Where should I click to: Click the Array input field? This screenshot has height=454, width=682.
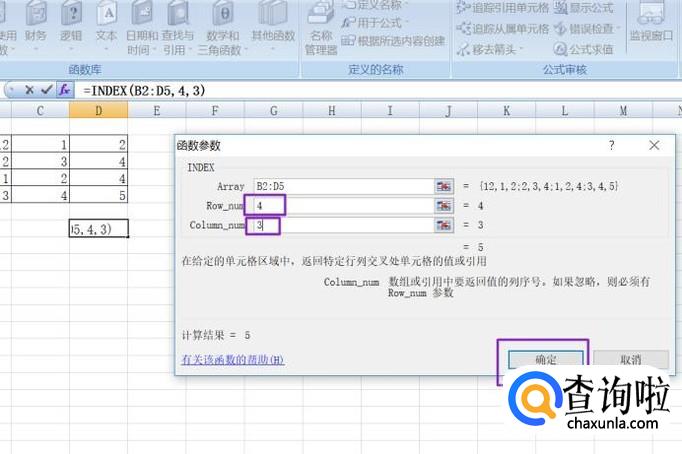click(x=344, y=187)
